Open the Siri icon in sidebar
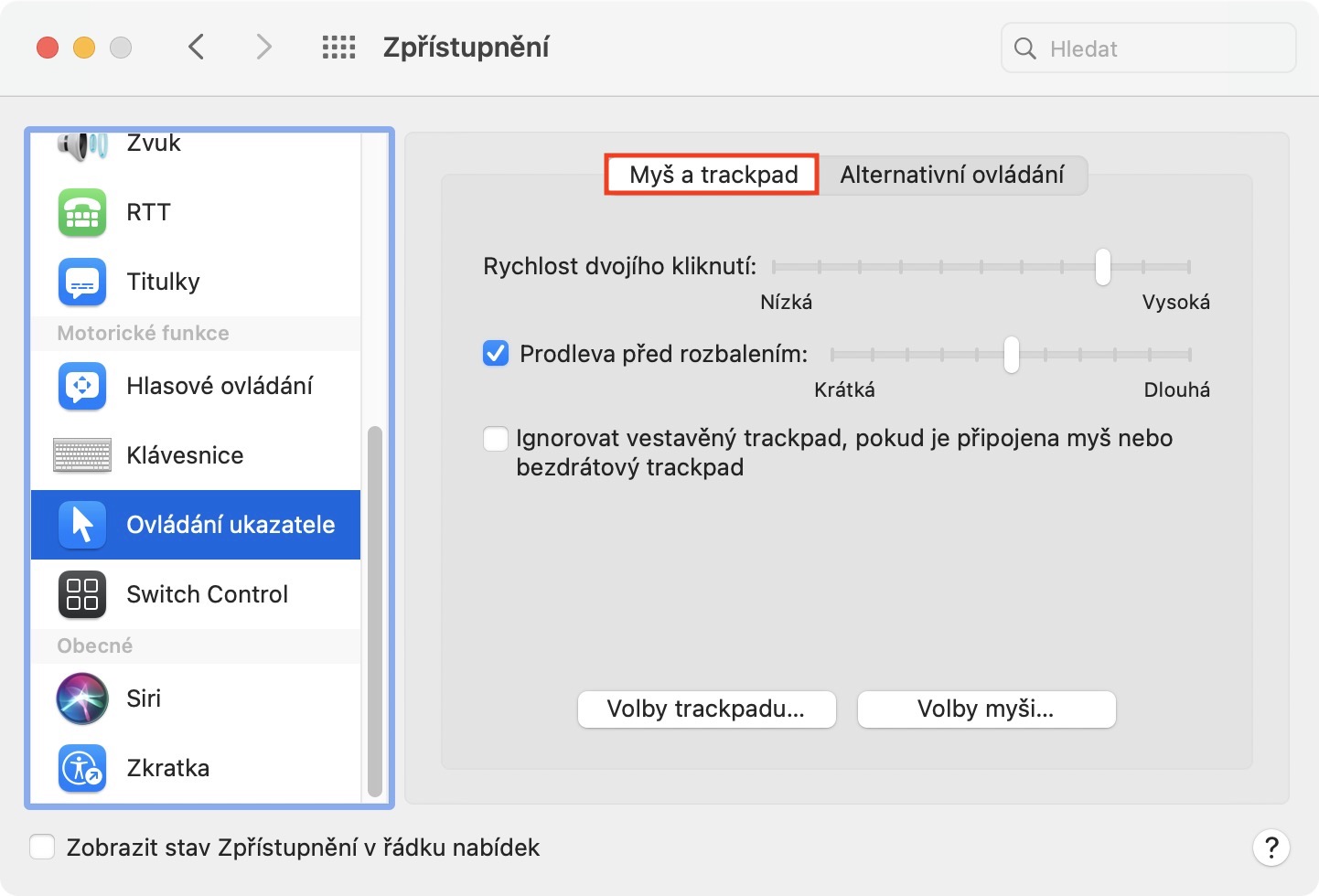Image resolution: width=1319 pixels, height=896 pixels. [82, 699]
